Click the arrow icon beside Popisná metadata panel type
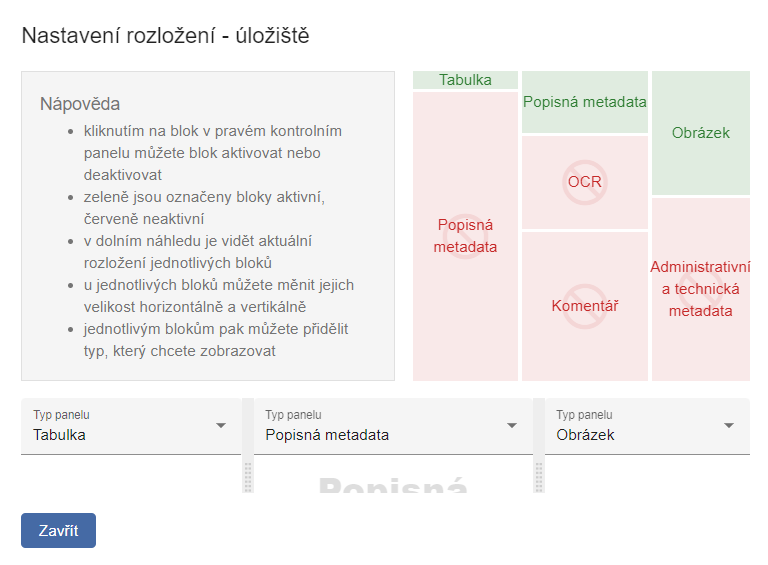This screenshot has height=565, width=768. coord(512,425)
